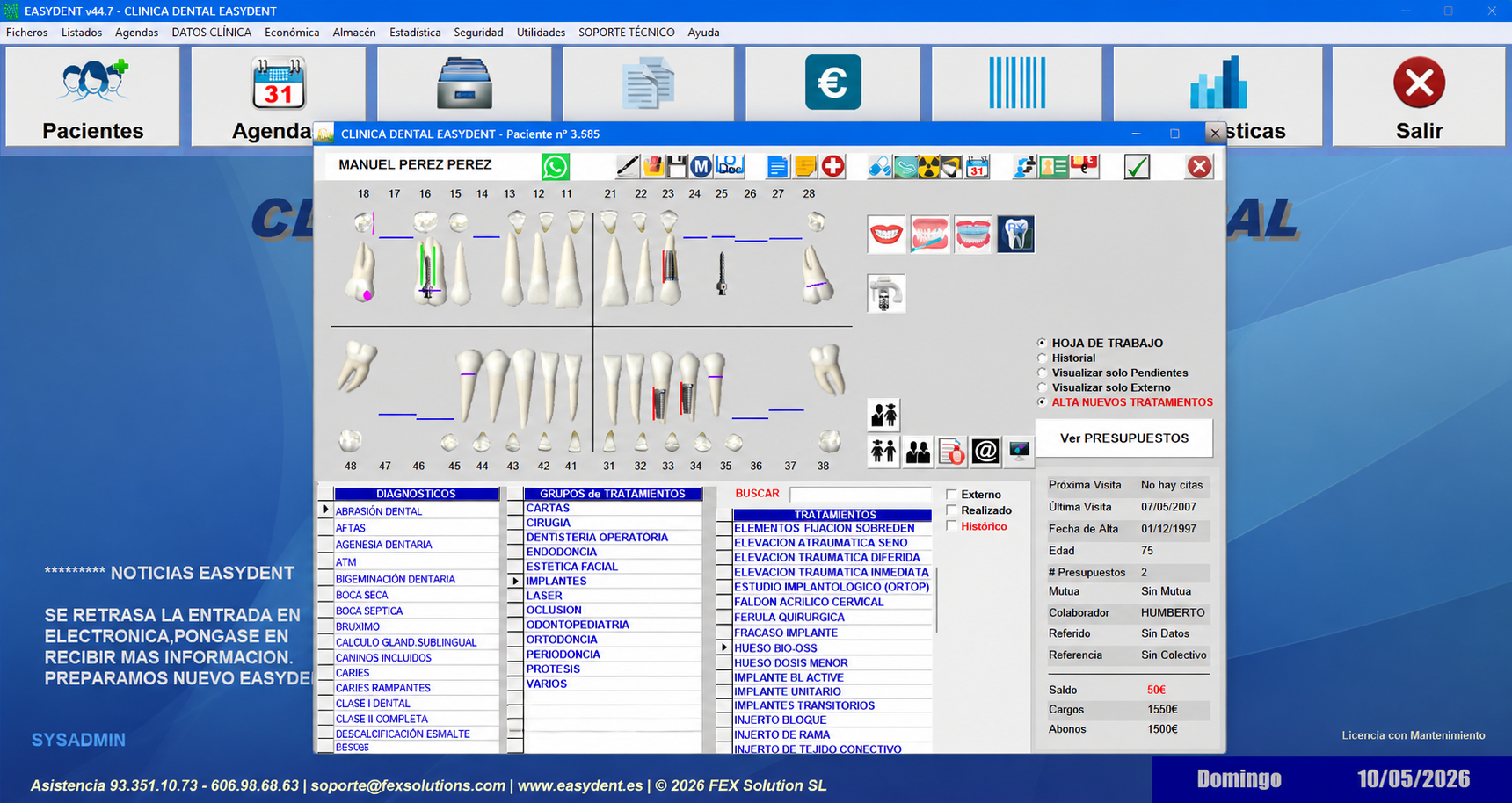This screenshot has width=1512, height=803.
Task: Click the @ email icon
Action: [985, 451]
